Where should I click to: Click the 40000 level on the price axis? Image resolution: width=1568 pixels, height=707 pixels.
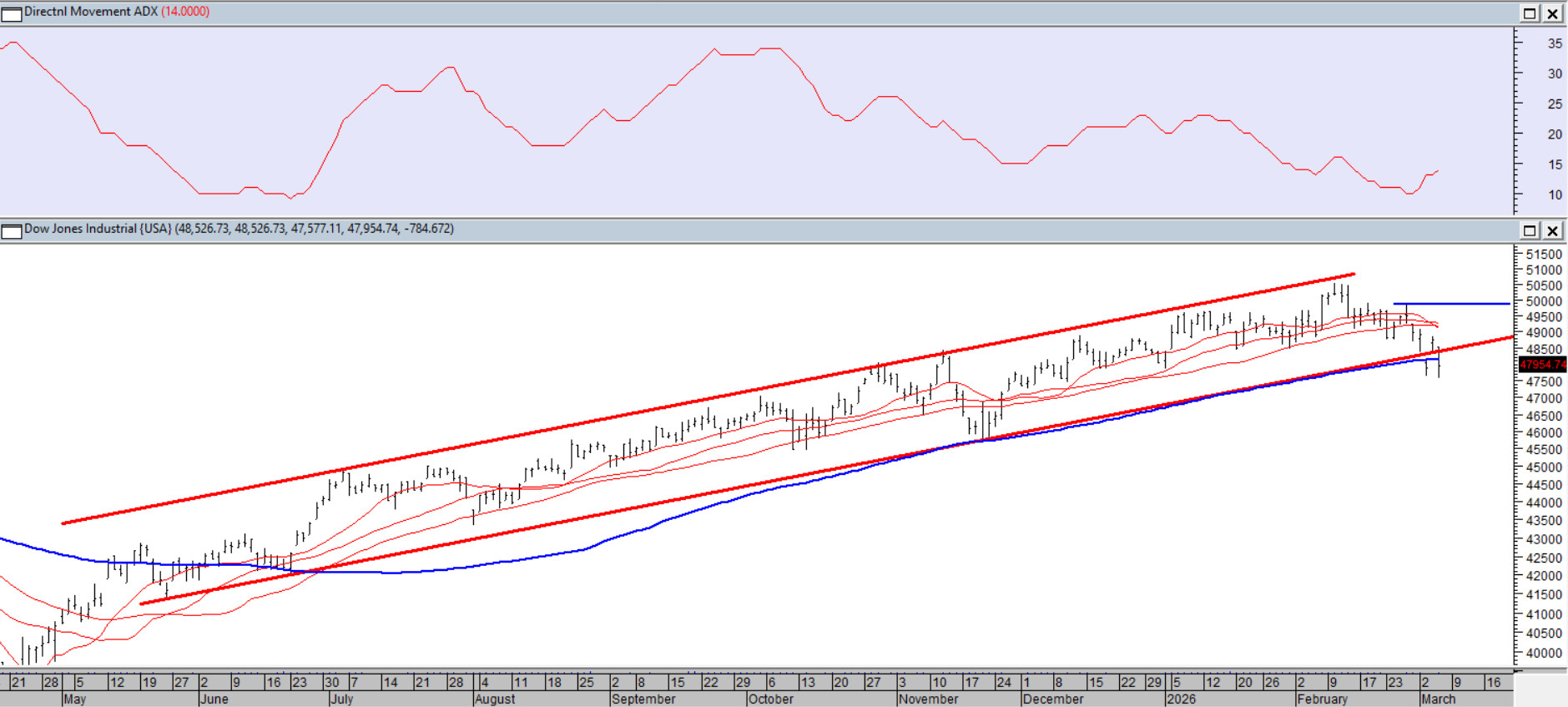point(1543,654)
